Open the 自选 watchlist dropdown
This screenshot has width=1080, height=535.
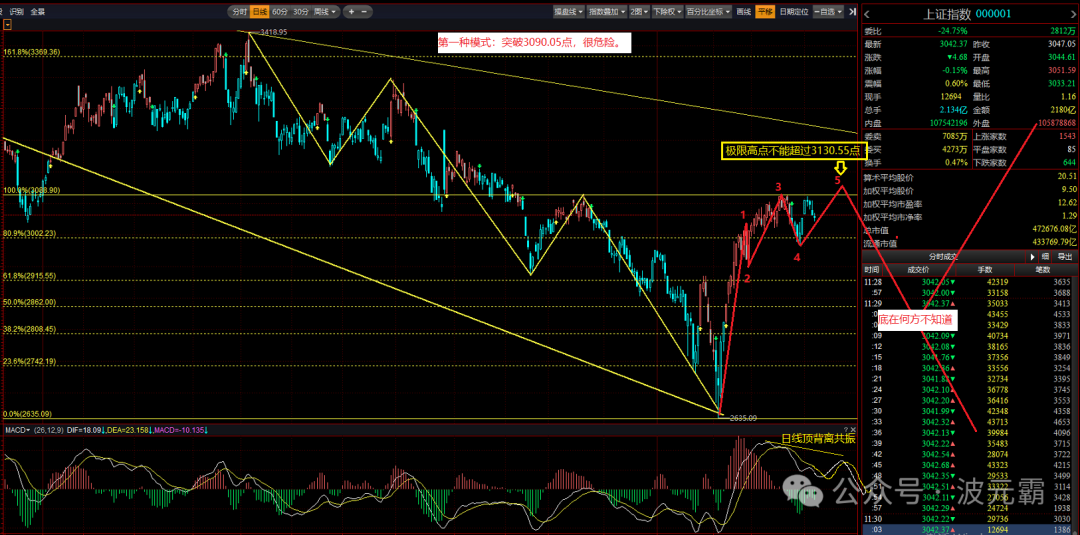[x=827, y=11]
